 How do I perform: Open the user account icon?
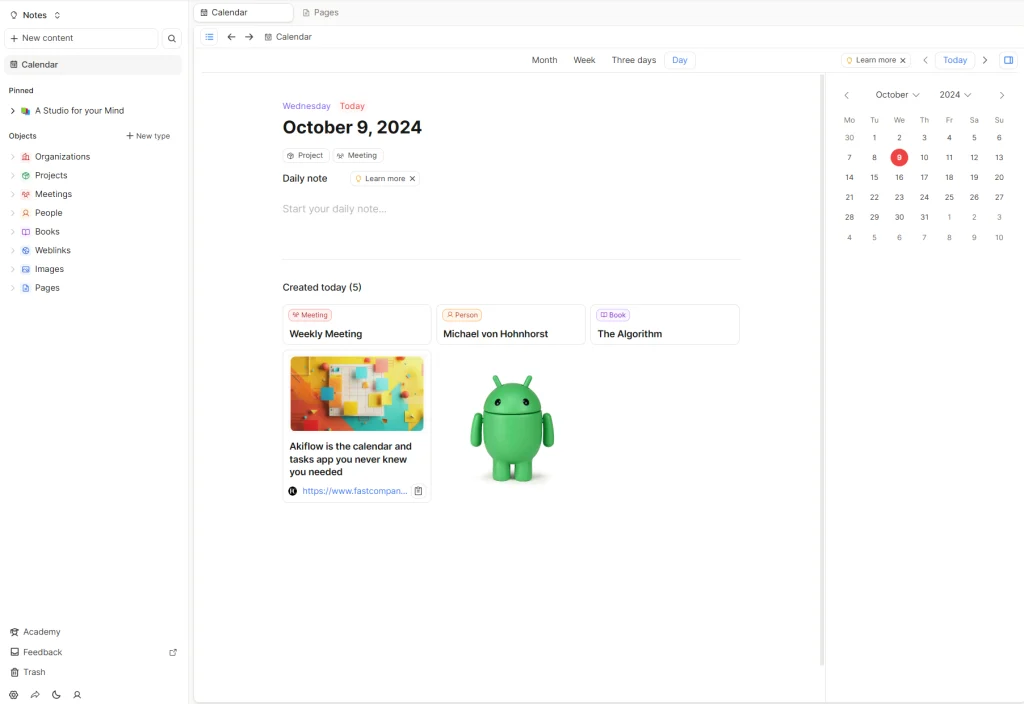(x=77, y=694)
